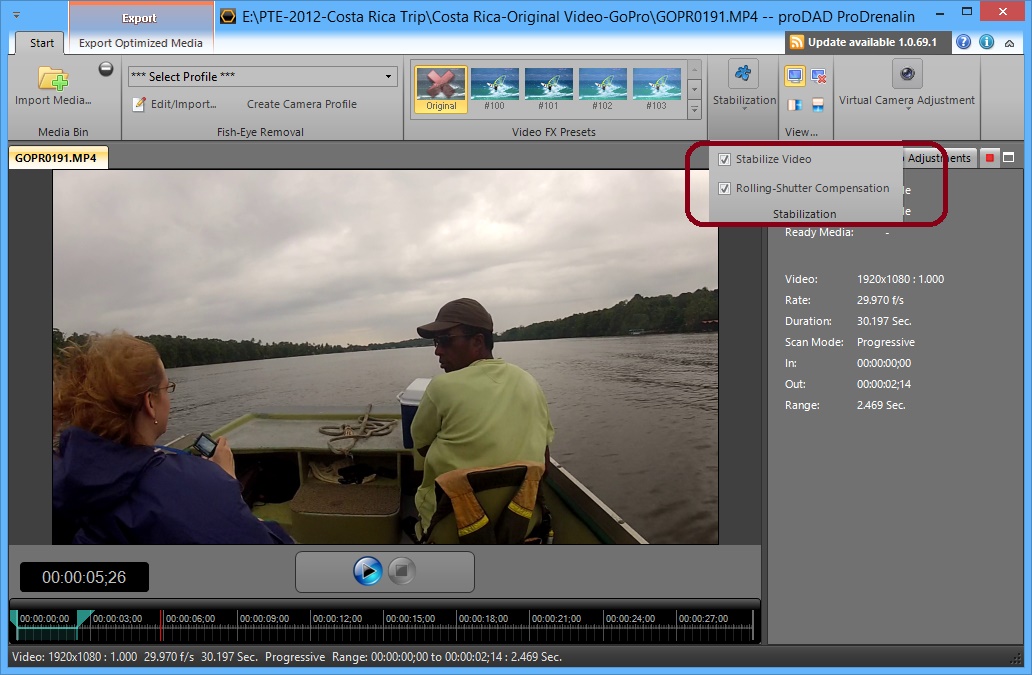Open the quick access dropdown in title bar
1032x675 pixels.
coord(16,15)
